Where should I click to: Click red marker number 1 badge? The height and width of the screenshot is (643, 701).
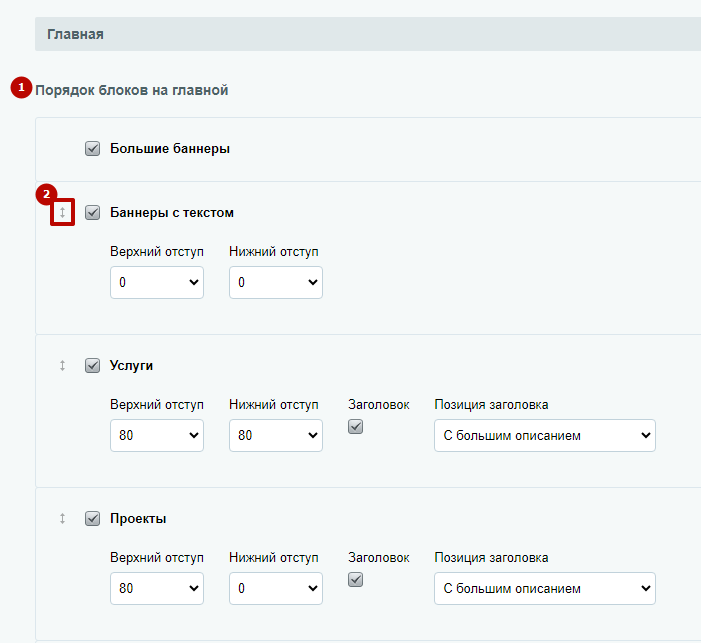click(x=21, y=87)
